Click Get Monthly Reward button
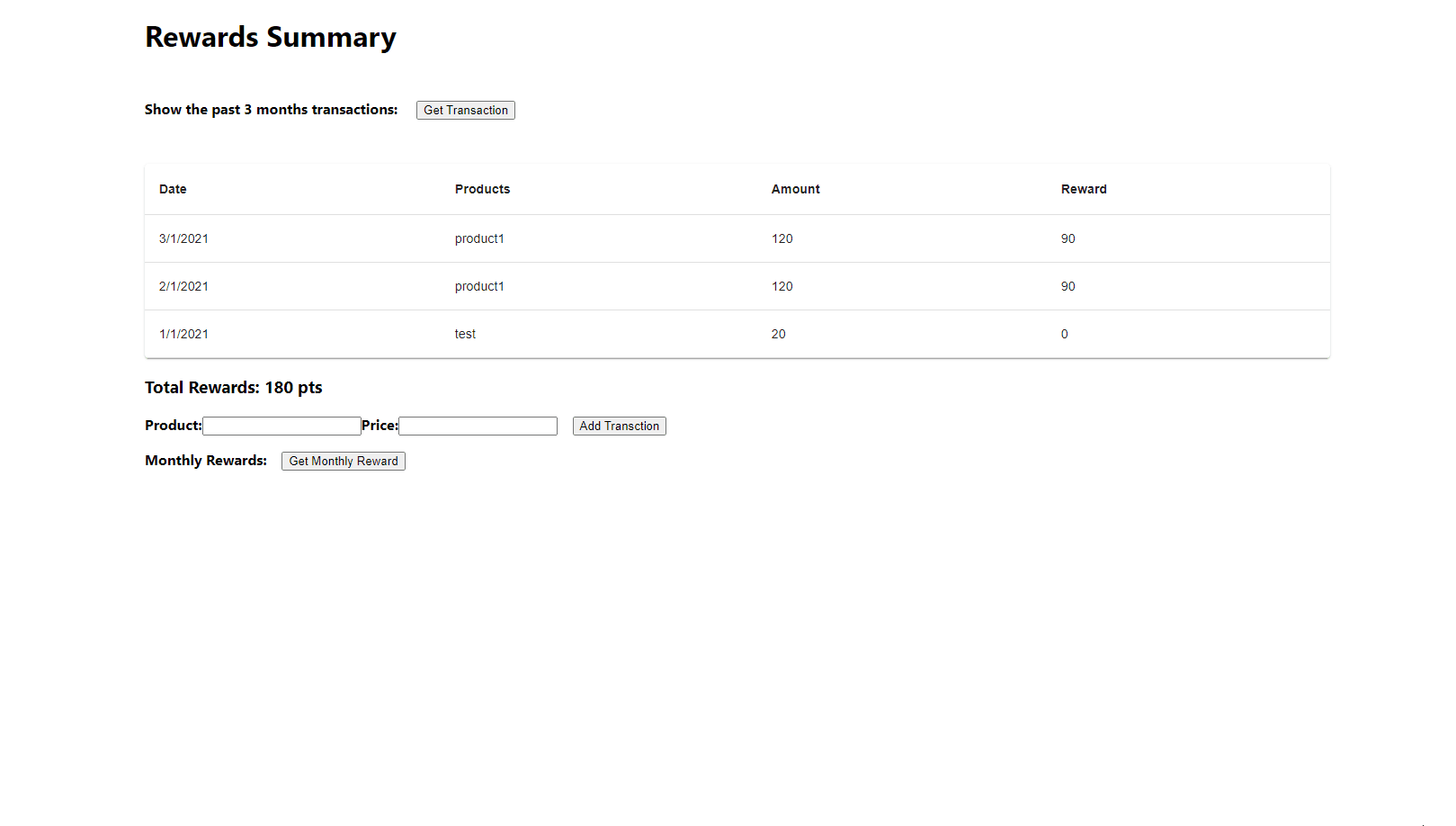The width and height of the screenshot is (1456, 826). coord(343,461)
